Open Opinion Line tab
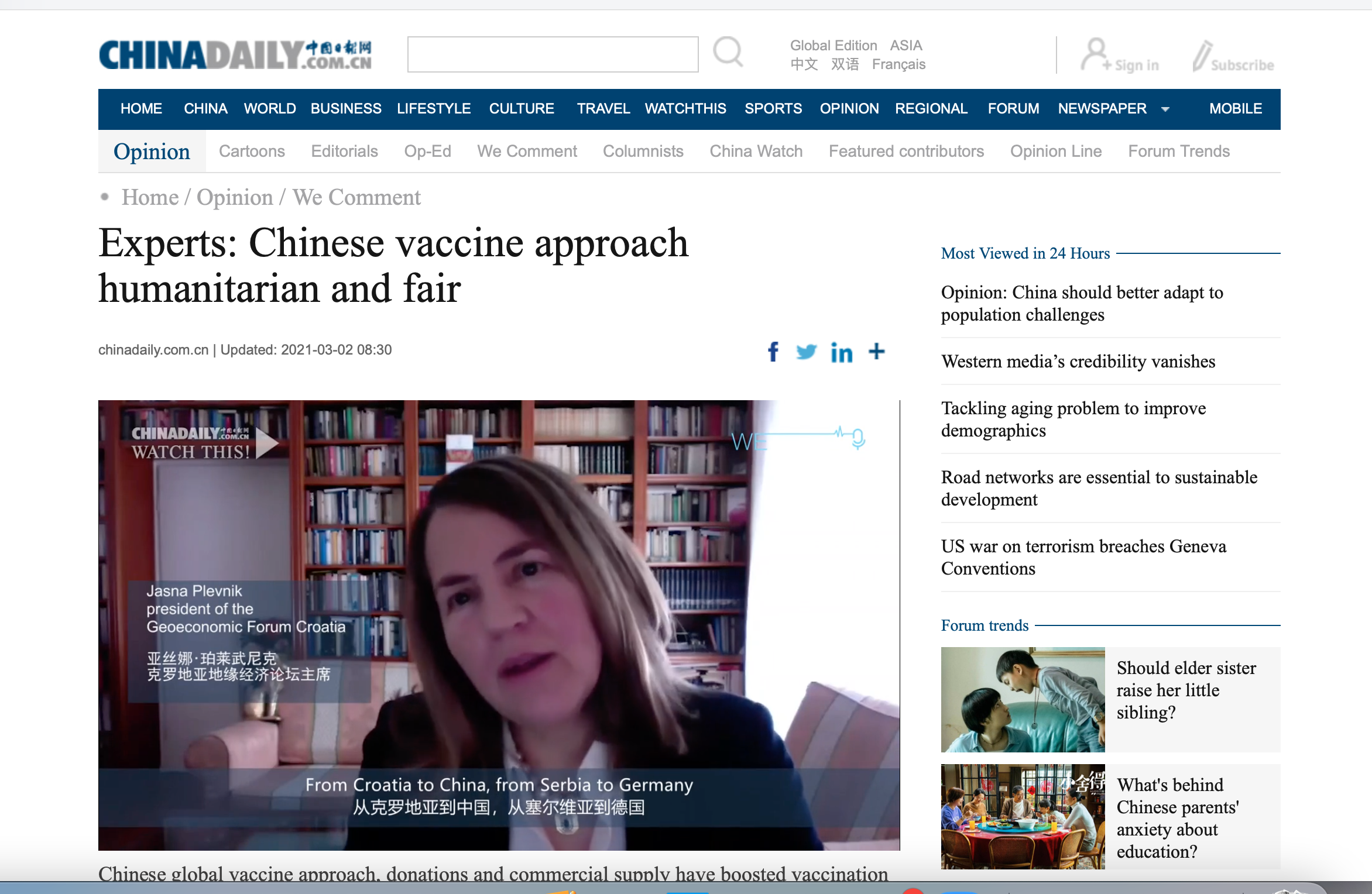The image size is (1372, 894). (x=1056, y=152)
